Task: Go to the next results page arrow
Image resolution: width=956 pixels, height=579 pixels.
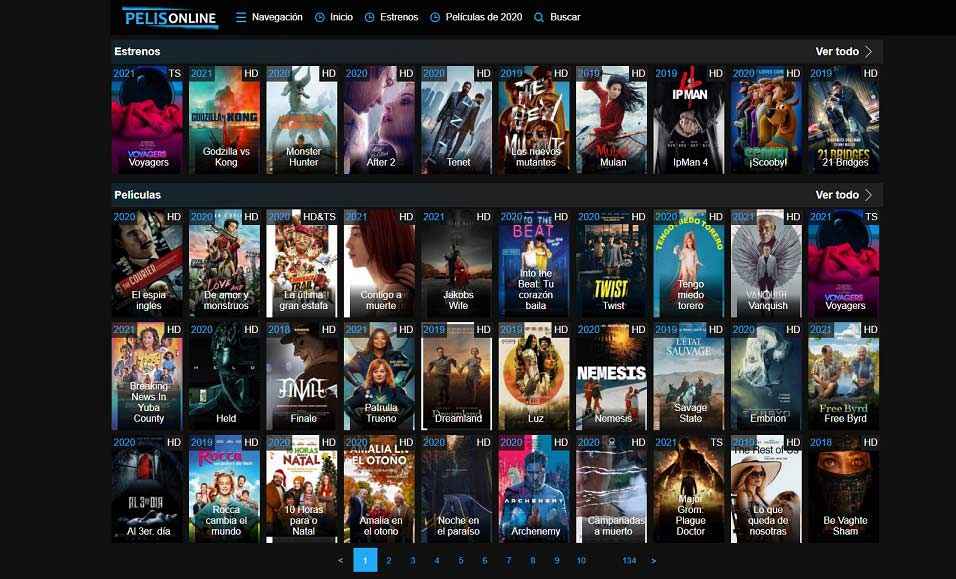Action: click(x=653, y=561)
